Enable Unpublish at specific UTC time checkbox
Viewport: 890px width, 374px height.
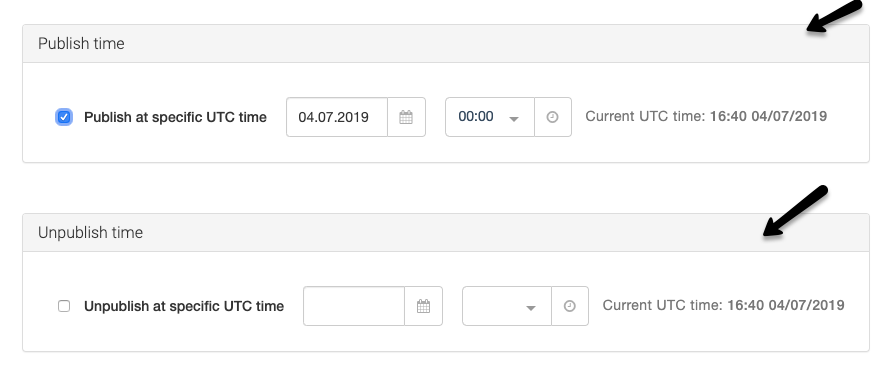pyautogui.click(x=64, y=306)
